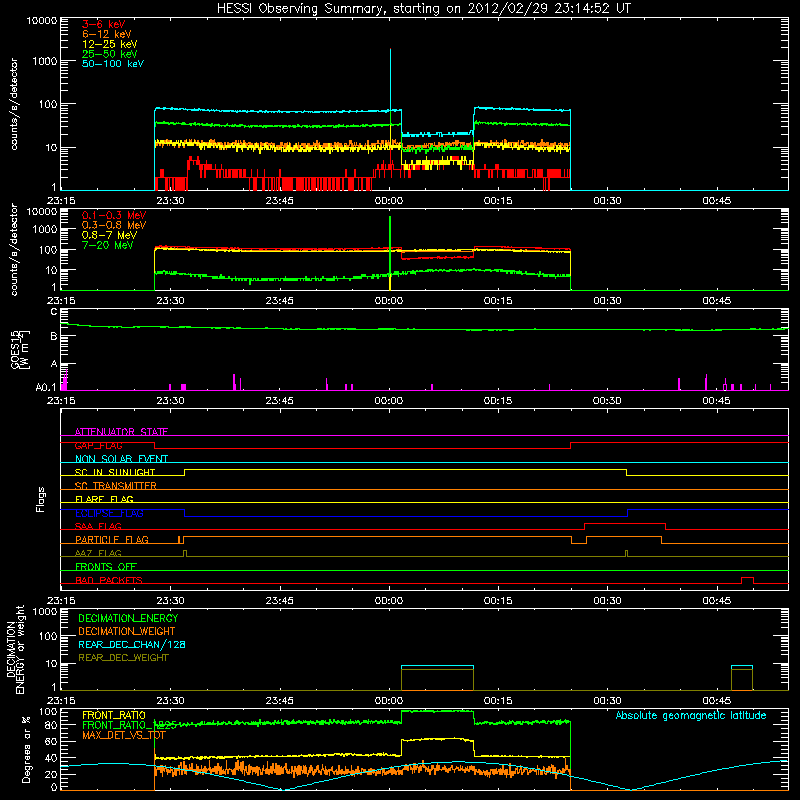Click the FRONT_RATIO_1225 legend label

coord(130,725)
